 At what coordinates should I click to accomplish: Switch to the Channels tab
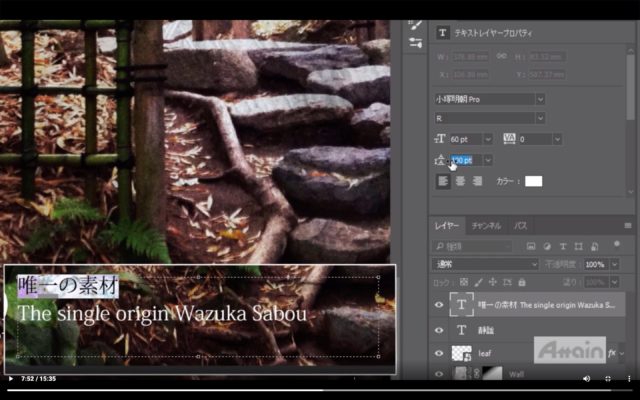(x=486, y=225)
